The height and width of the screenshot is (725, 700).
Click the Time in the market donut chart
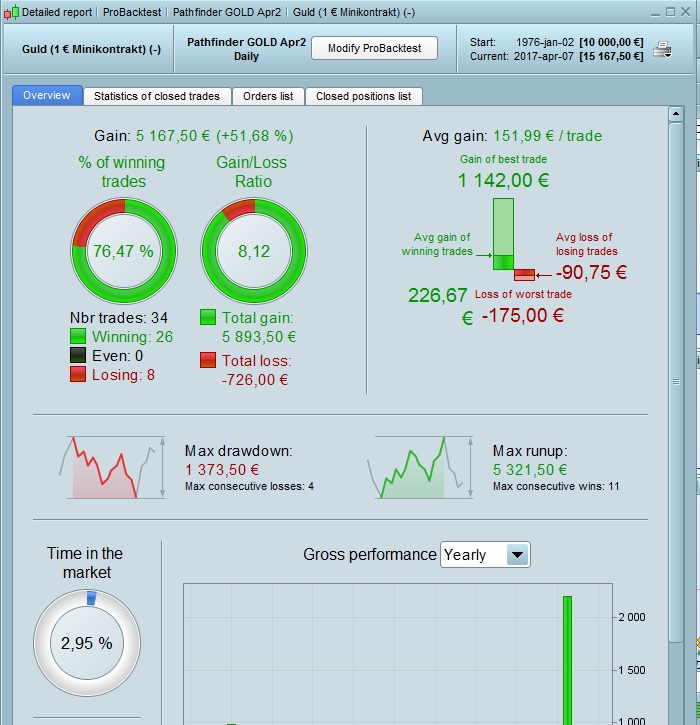click(87, 643)
